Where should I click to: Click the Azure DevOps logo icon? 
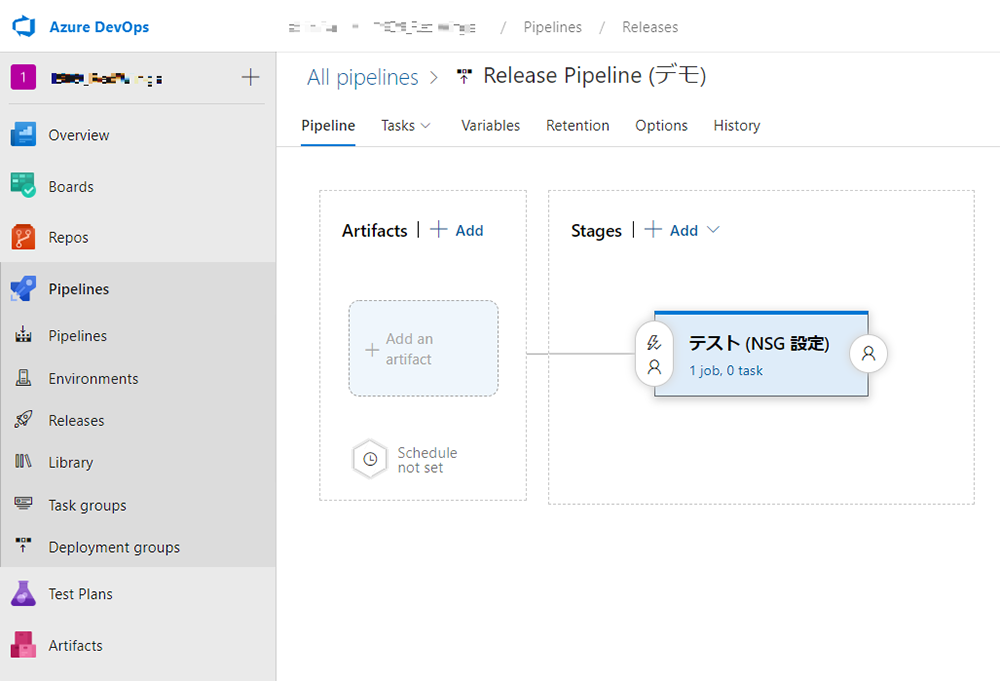click(24, 27)
